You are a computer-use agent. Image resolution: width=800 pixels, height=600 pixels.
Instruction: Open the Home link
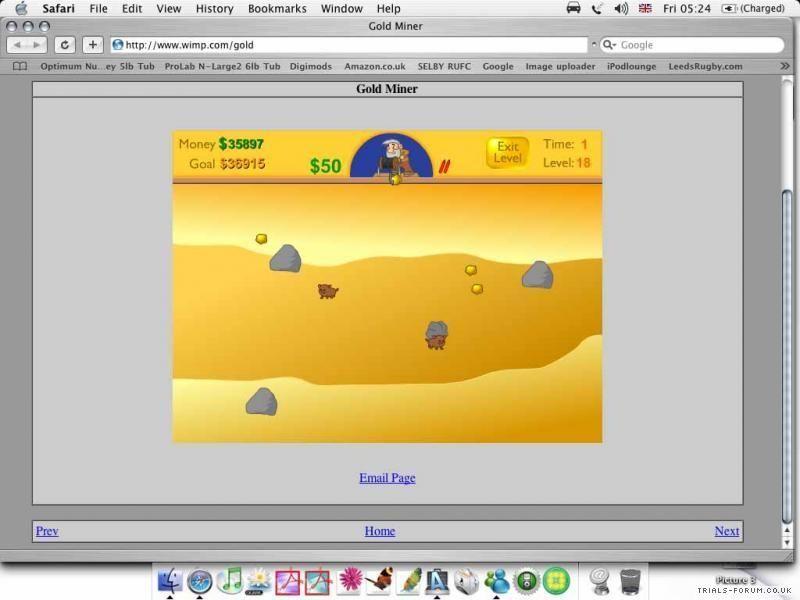[380, 531]
